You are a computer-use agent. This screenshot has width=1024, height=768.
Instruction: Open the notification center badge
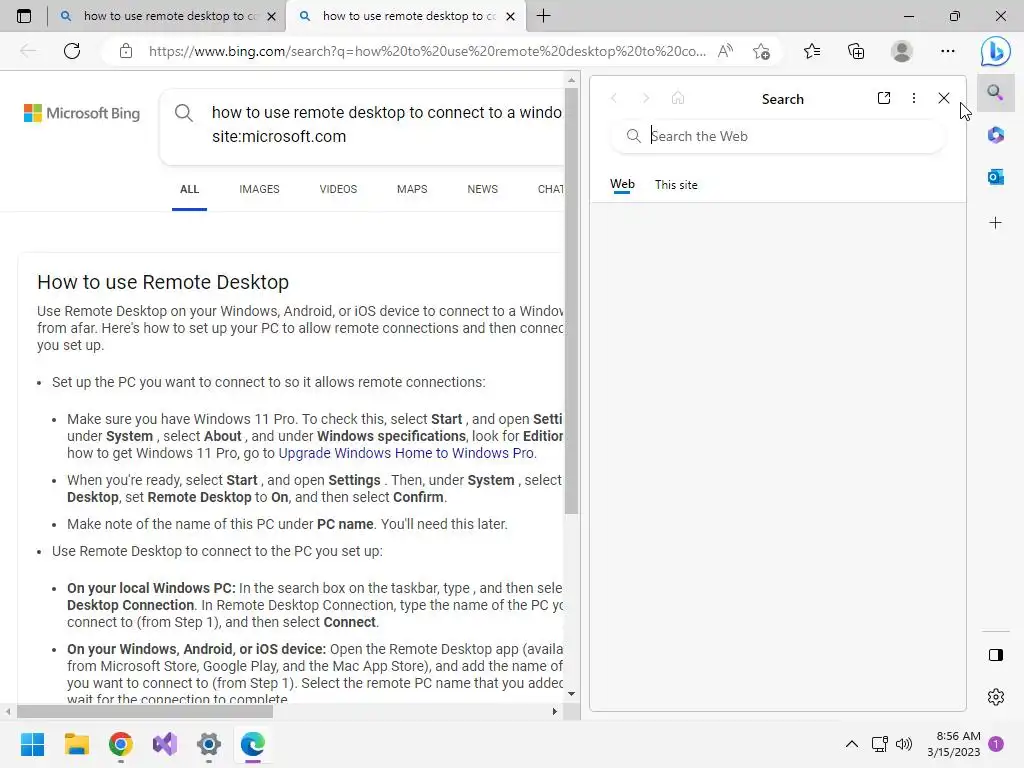pos(996,744)
